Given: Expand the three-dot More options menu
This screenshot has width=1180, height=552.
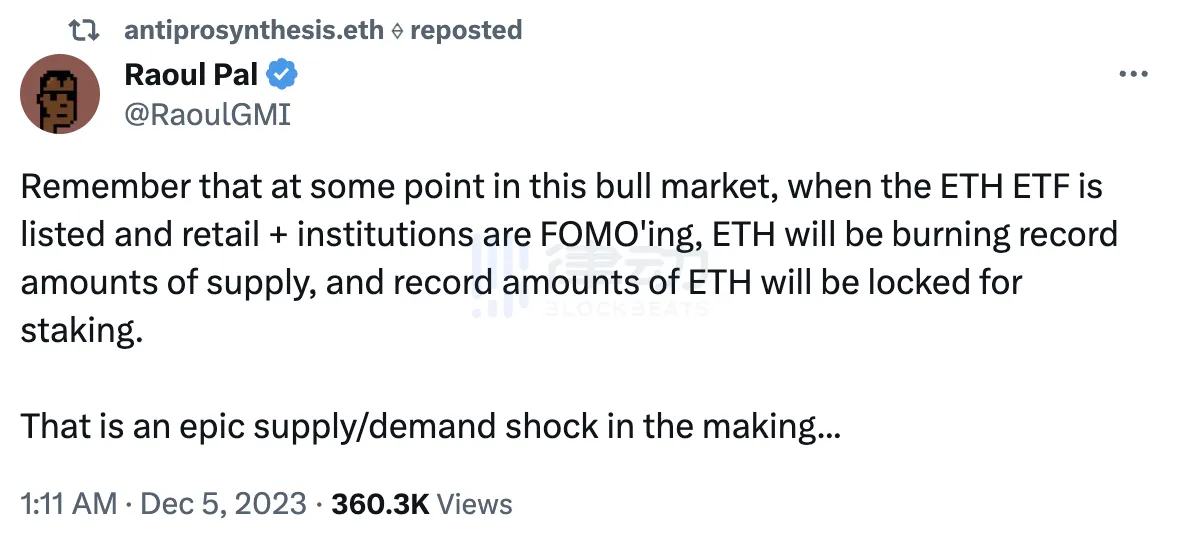Looking at the screenshot, I should (1131, 75).
